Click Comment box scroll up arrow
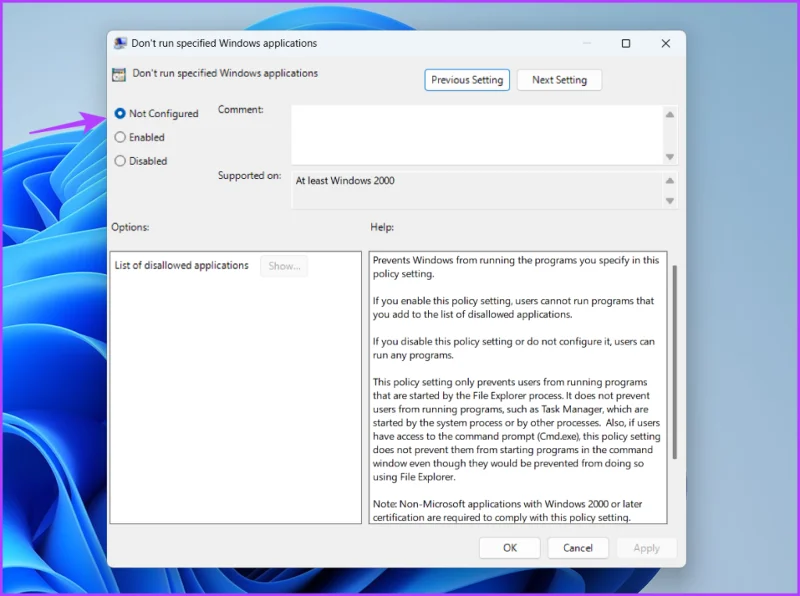 670,114
